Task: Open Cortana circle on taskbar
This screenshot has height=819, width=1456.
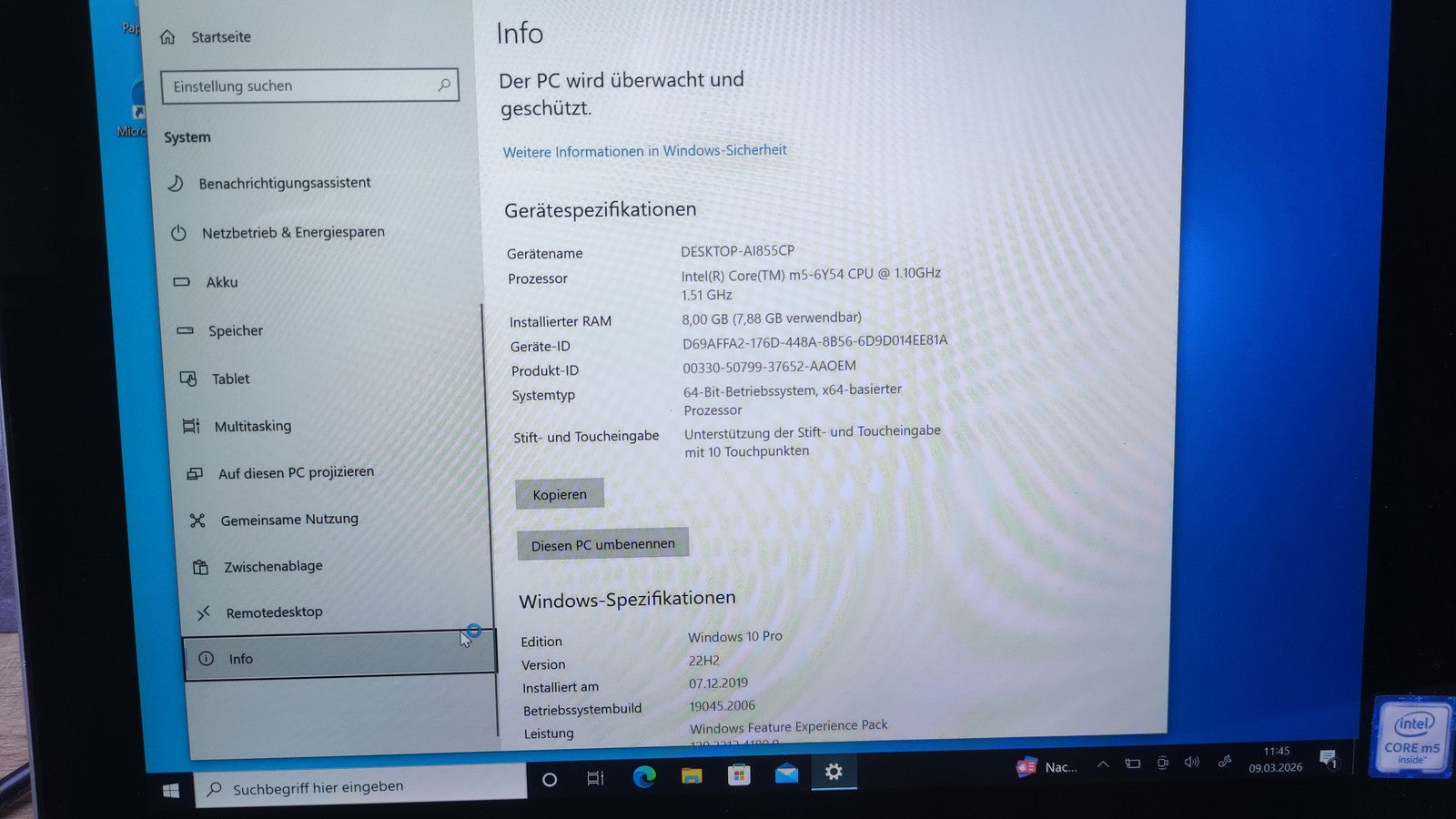Action: click(550, 779)
